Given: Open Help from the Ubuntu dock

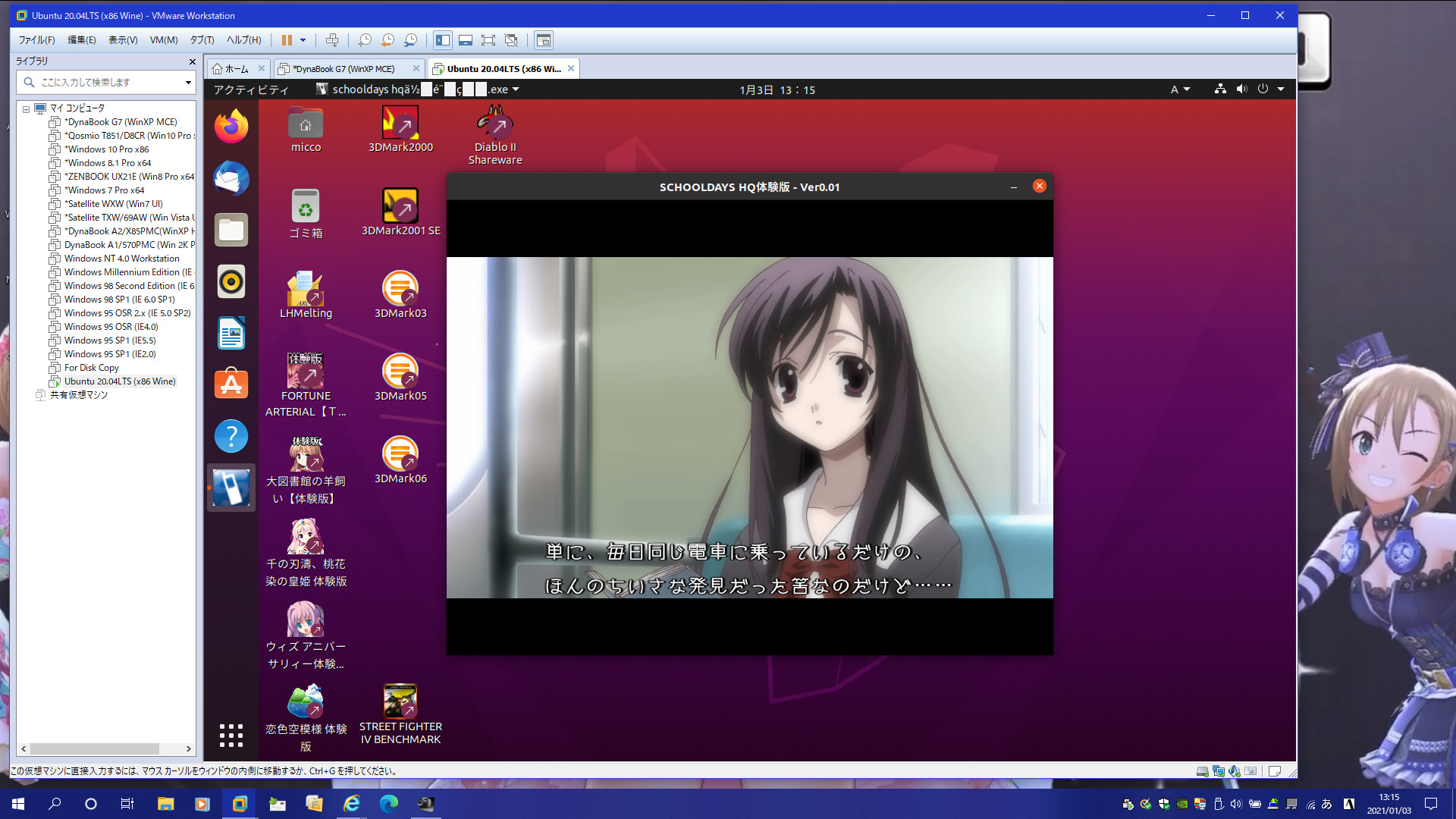Looking at the screenshot, I should pyautogui.click(x=231, y=436).
